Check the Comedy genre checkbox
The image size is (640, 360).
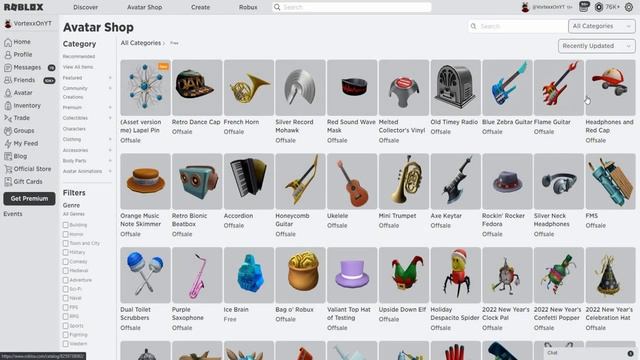point(65,262)
